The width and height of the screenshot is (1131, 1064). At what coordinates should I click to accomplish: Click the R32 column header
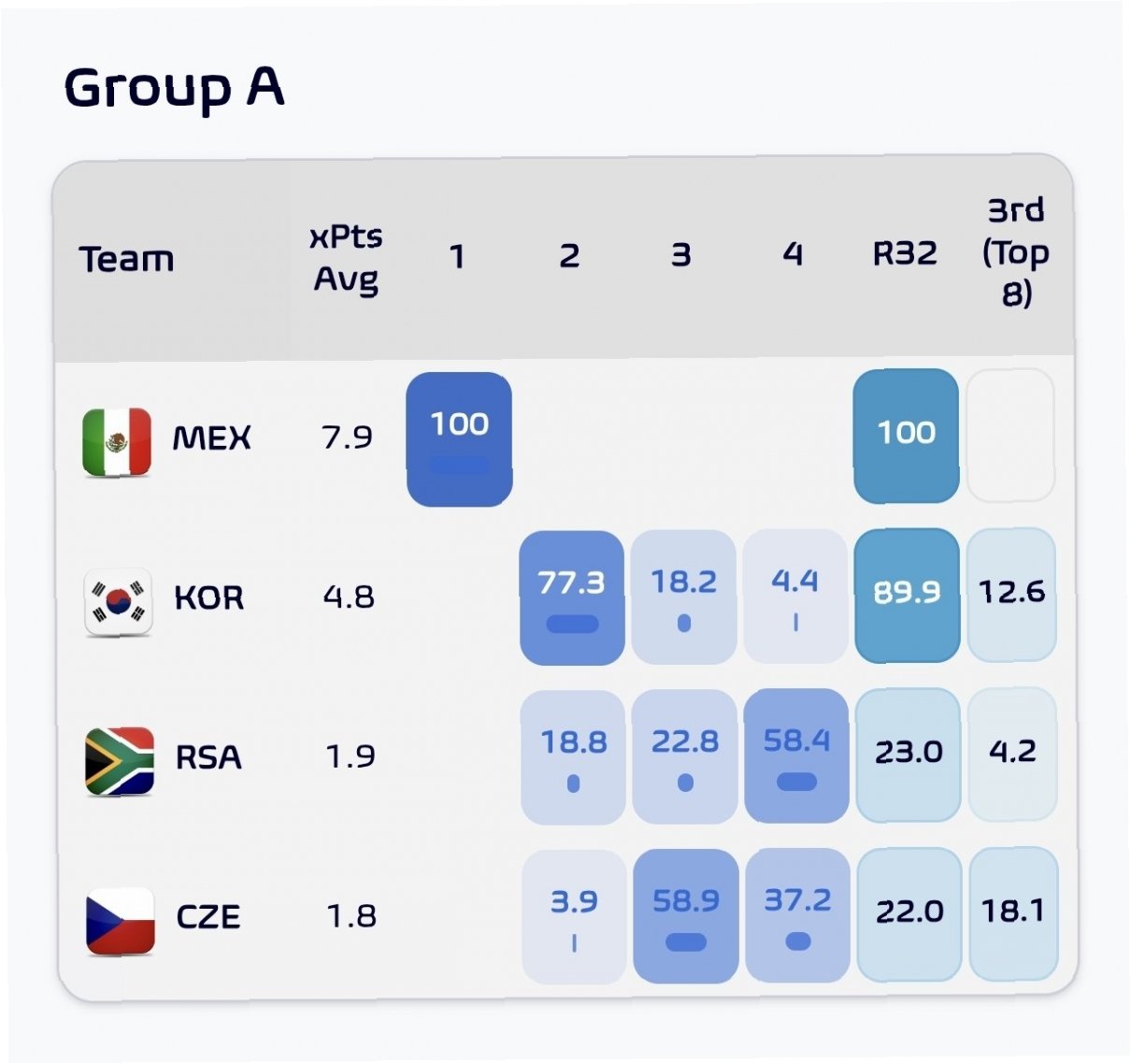coord(905,253)
